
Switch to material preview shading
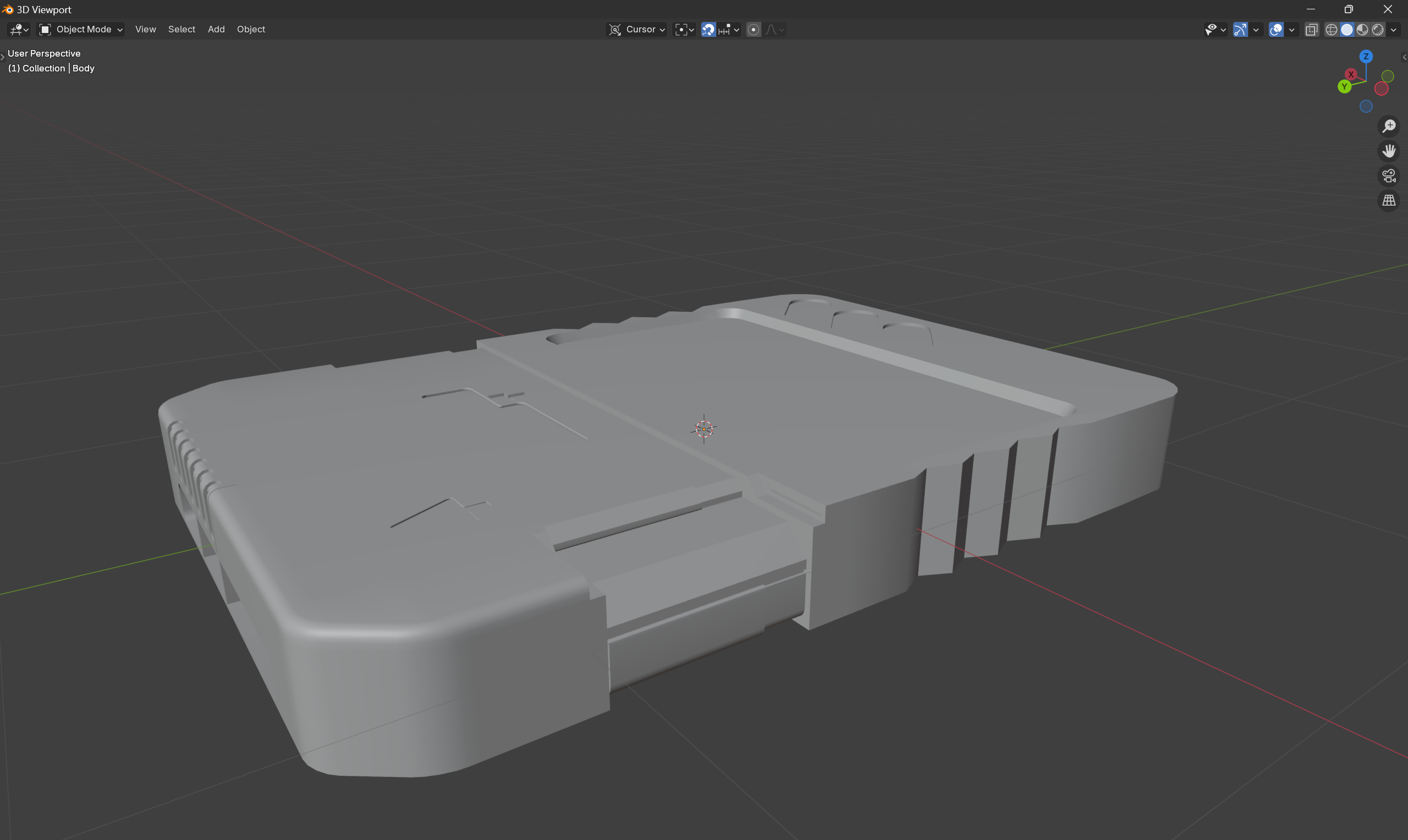(x=1362, y=30)
